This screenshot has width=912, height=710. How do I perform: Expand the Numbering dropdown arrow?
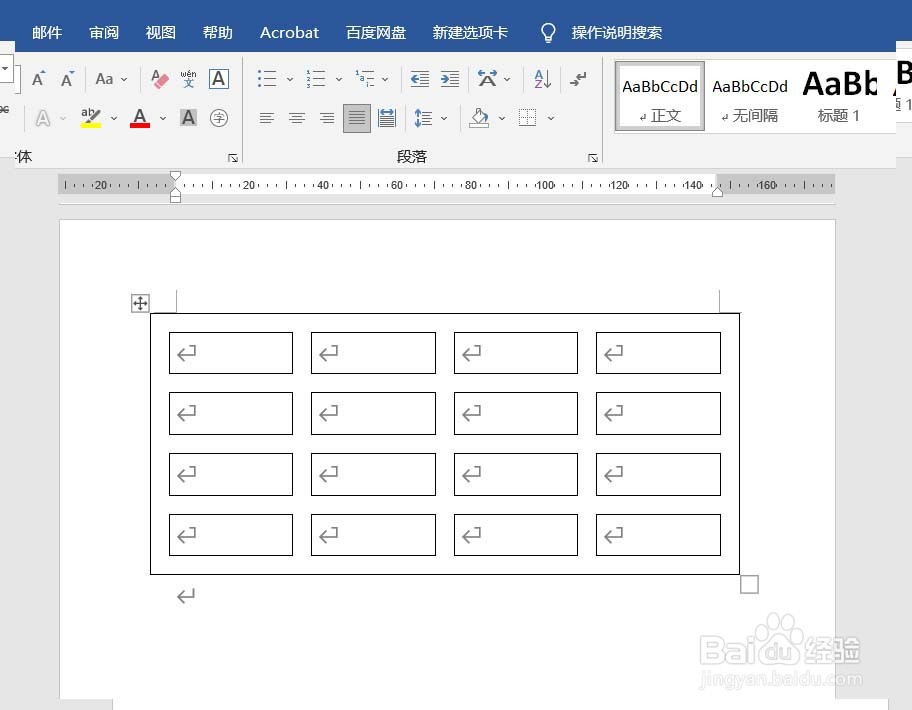tap(339, 79)
